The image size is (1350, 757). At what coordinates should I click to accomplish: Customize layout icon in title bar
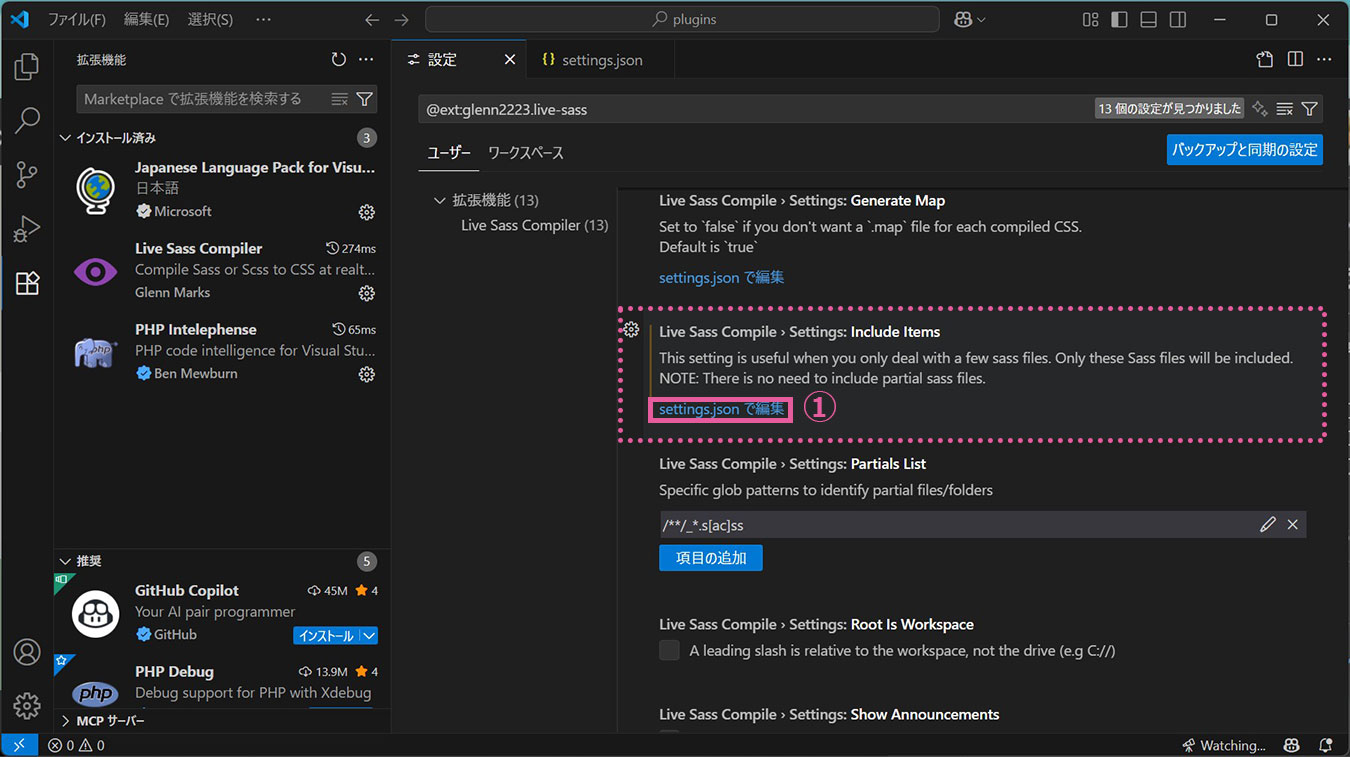(1091, 20)
